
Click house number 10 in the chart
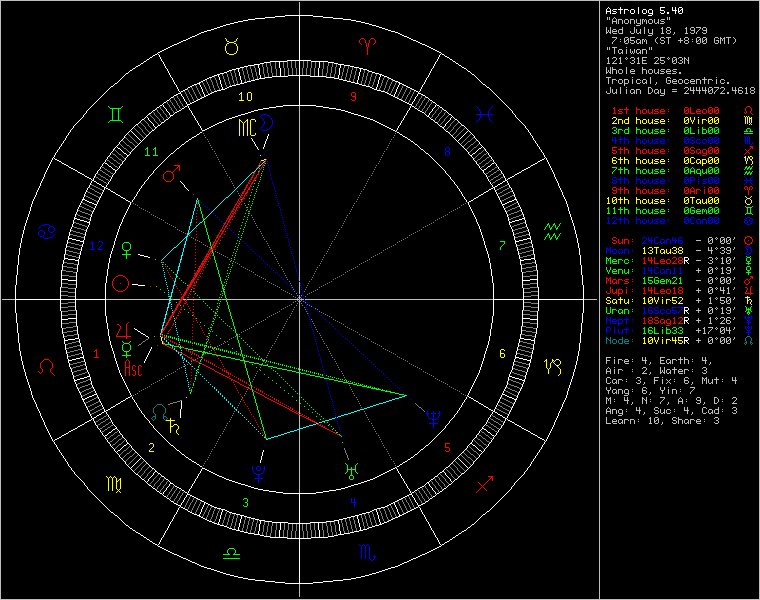(245, 97)
